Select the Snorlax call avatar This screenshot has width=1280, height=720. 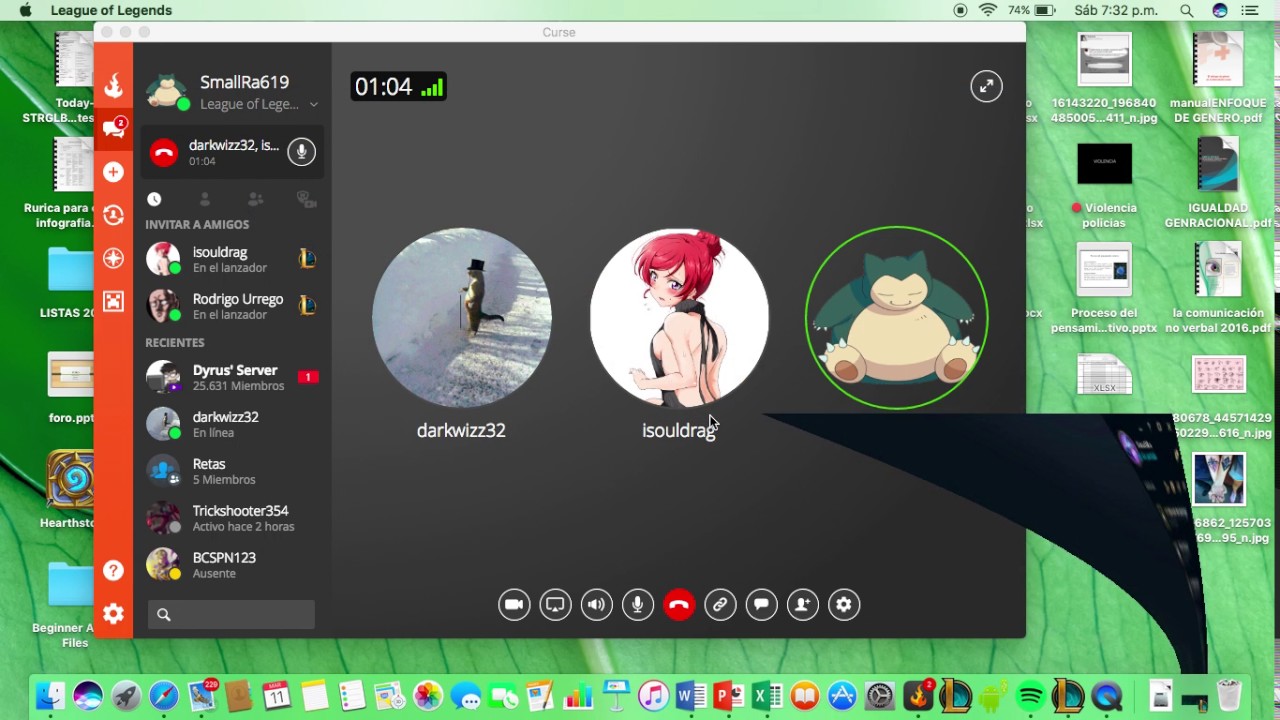897,318
